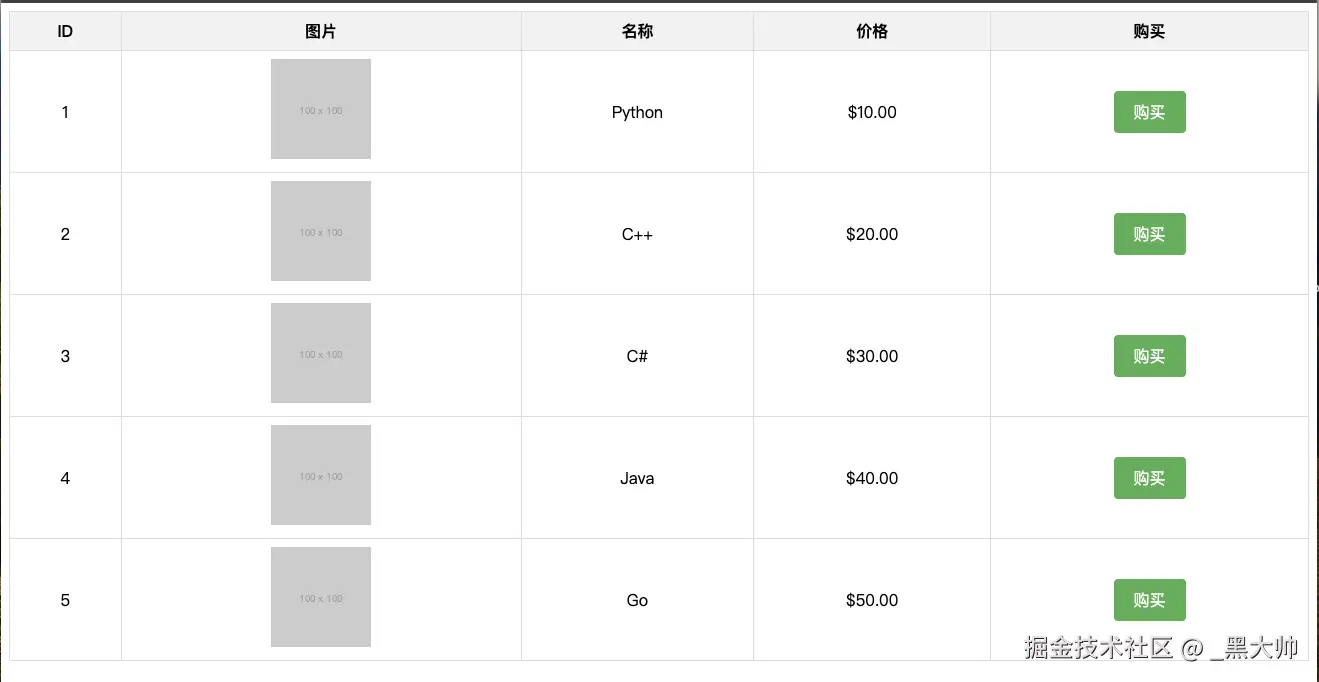Select the 图片 column header

click(x=321, y=31)
